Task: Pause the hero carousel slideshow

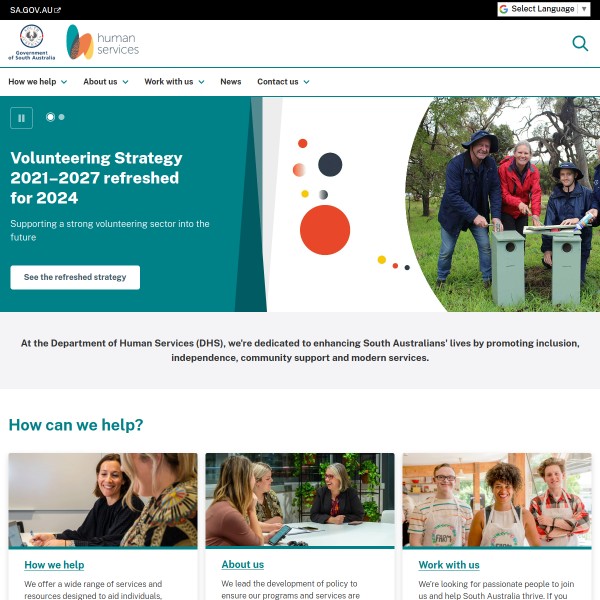Action: (21, 118)
